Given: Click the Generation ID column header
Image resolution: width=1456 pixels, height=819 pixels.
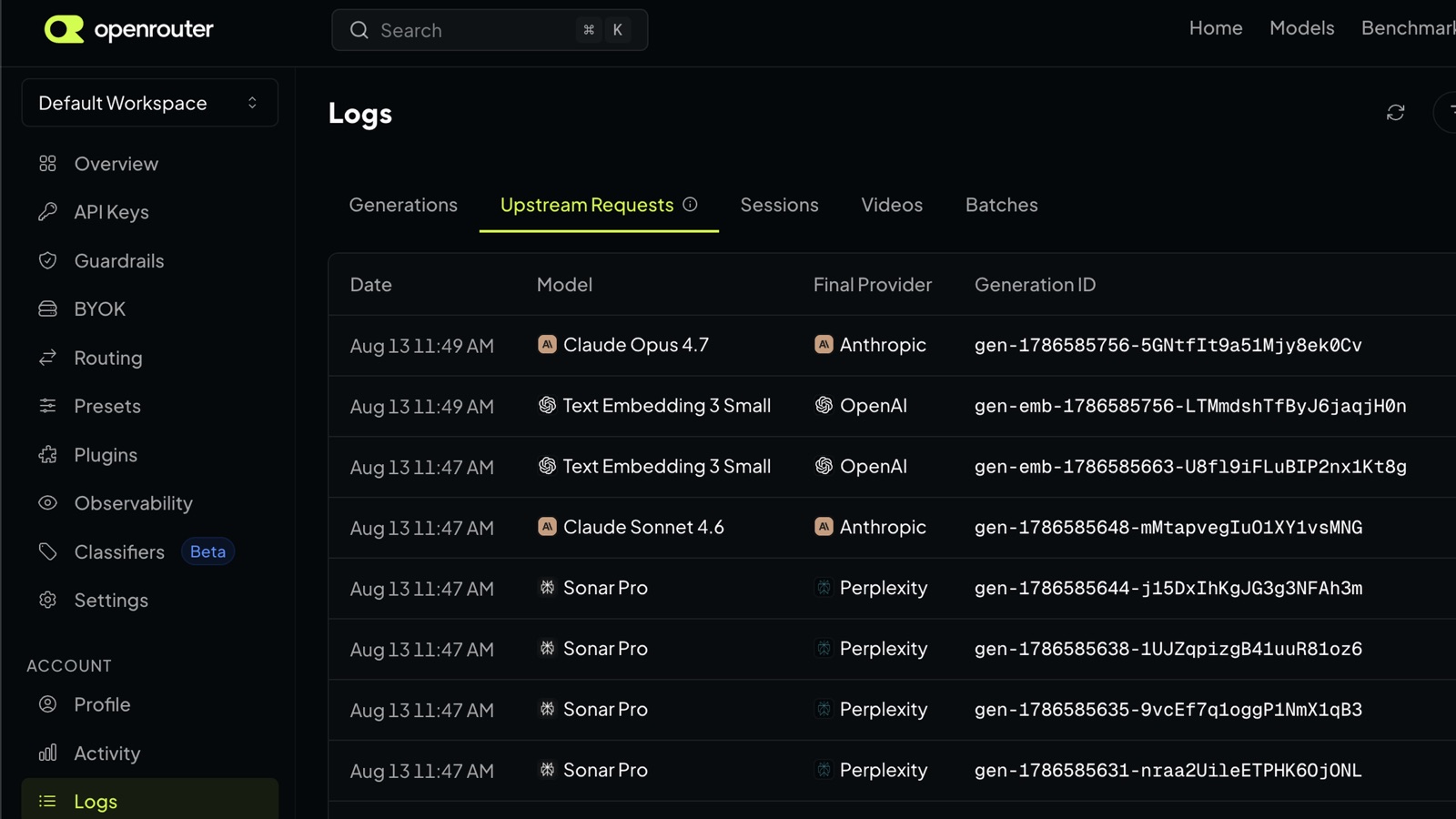Looking at the screenshot, I should (1035, 285).
